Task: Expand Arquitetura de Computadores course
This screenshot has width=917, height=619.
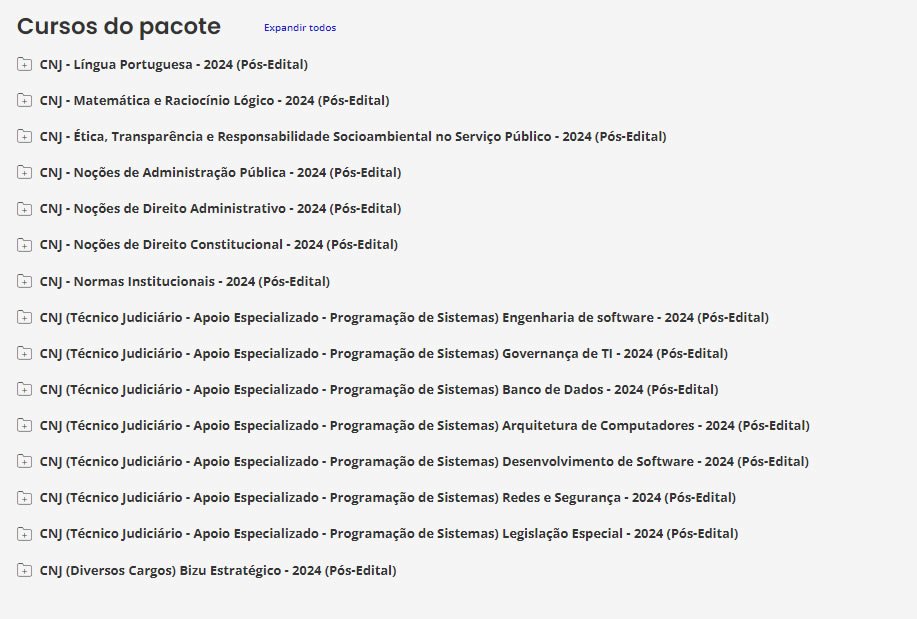Action: pos(24,426)
